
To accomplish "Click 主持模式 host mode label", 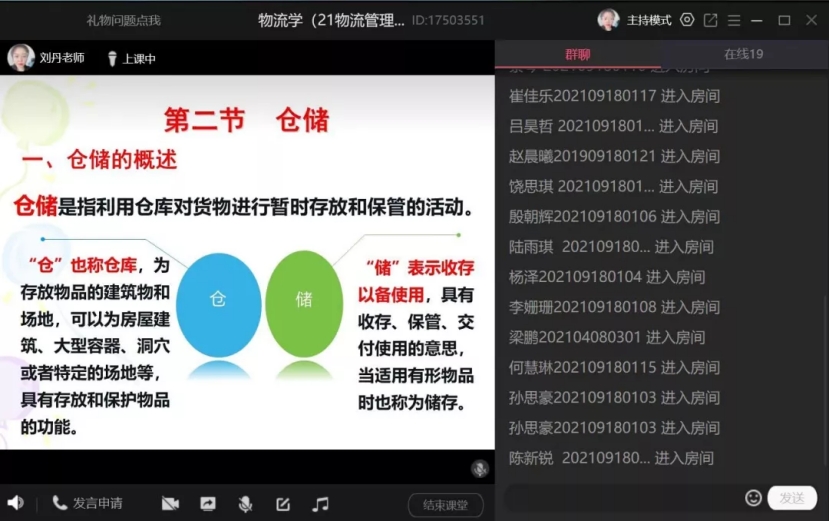I will 649,20.
